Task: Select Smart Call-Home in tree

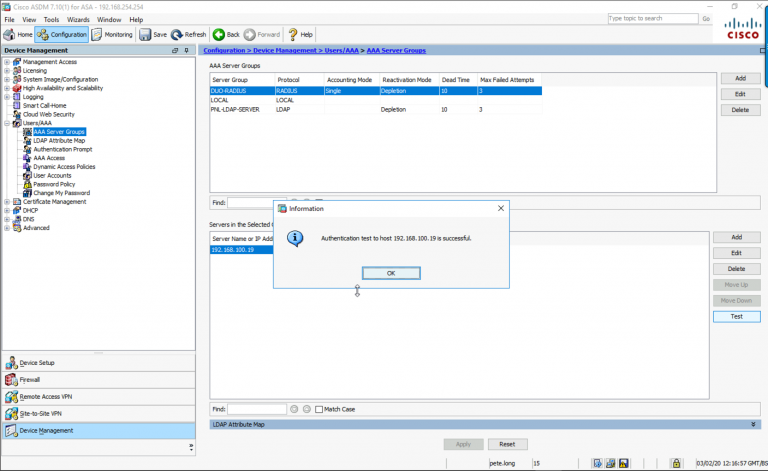Action: pyautogui.click(x=44, y=106)
